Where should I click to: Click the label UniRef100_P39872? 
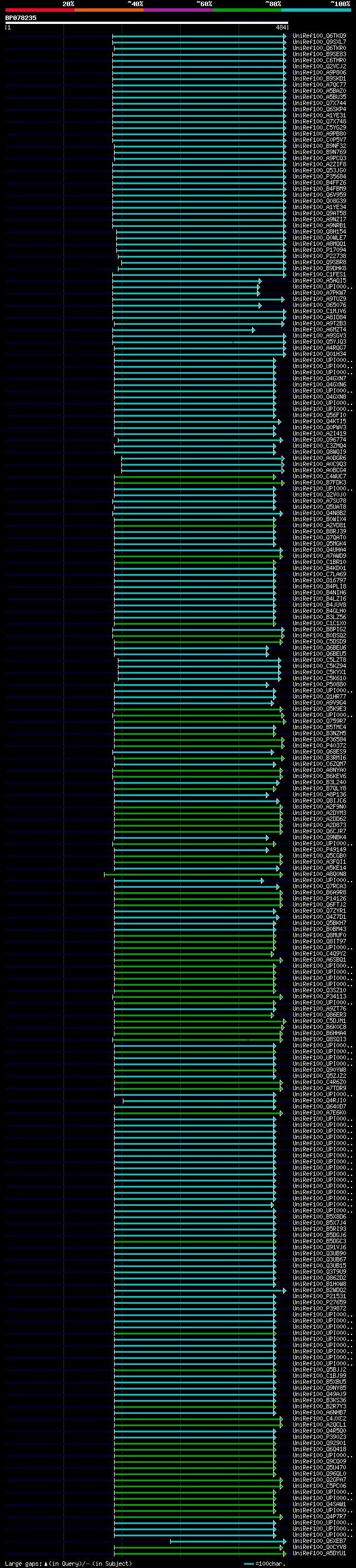[x=319, y=1309]
